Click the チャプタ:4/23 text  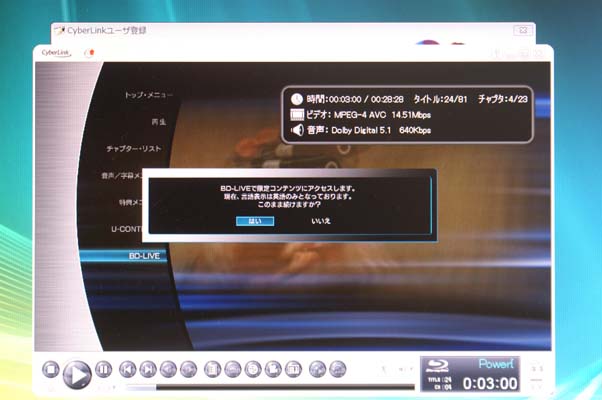[503, 99]
